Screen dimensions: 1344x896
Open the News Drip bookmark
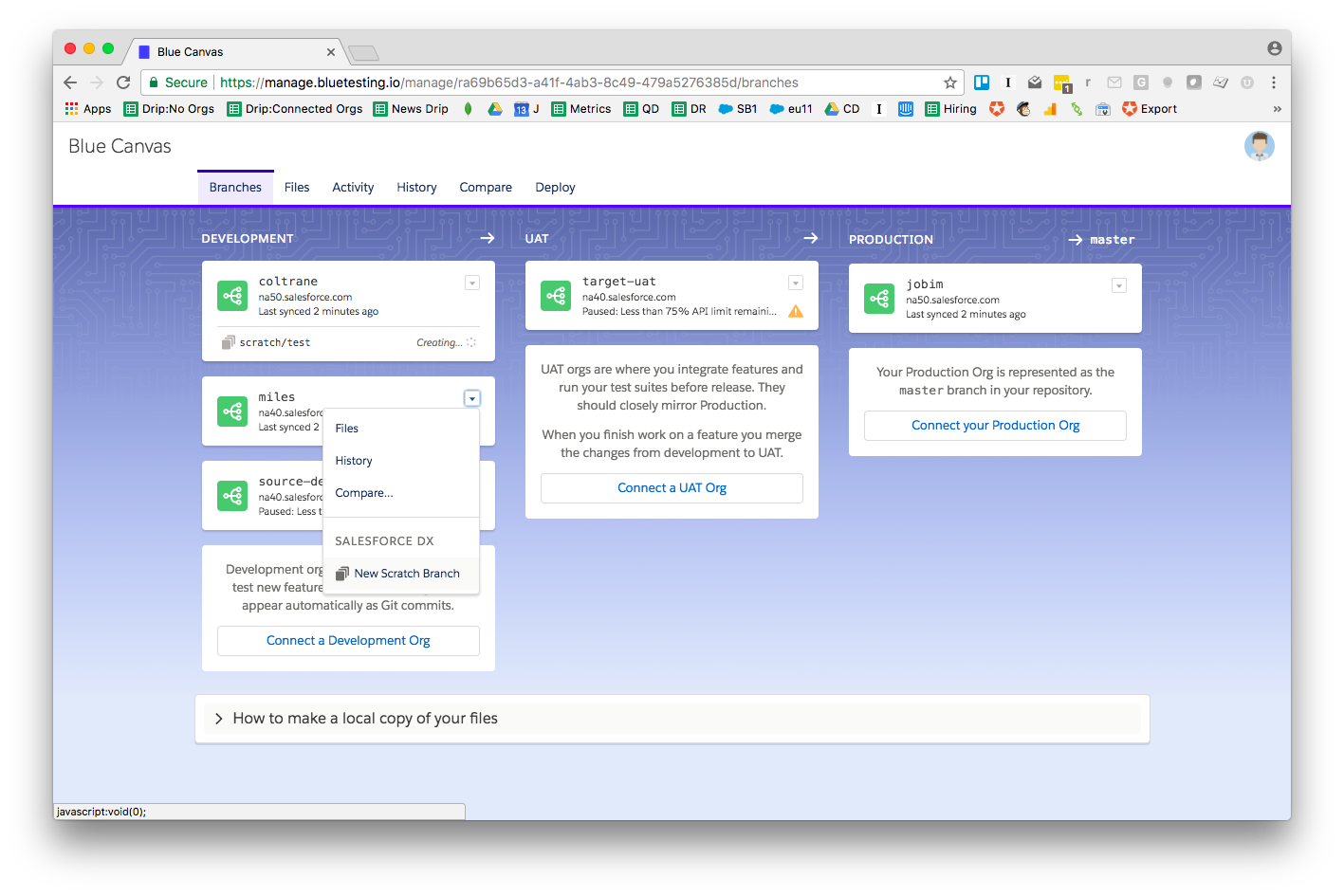(x=411, y=109)
